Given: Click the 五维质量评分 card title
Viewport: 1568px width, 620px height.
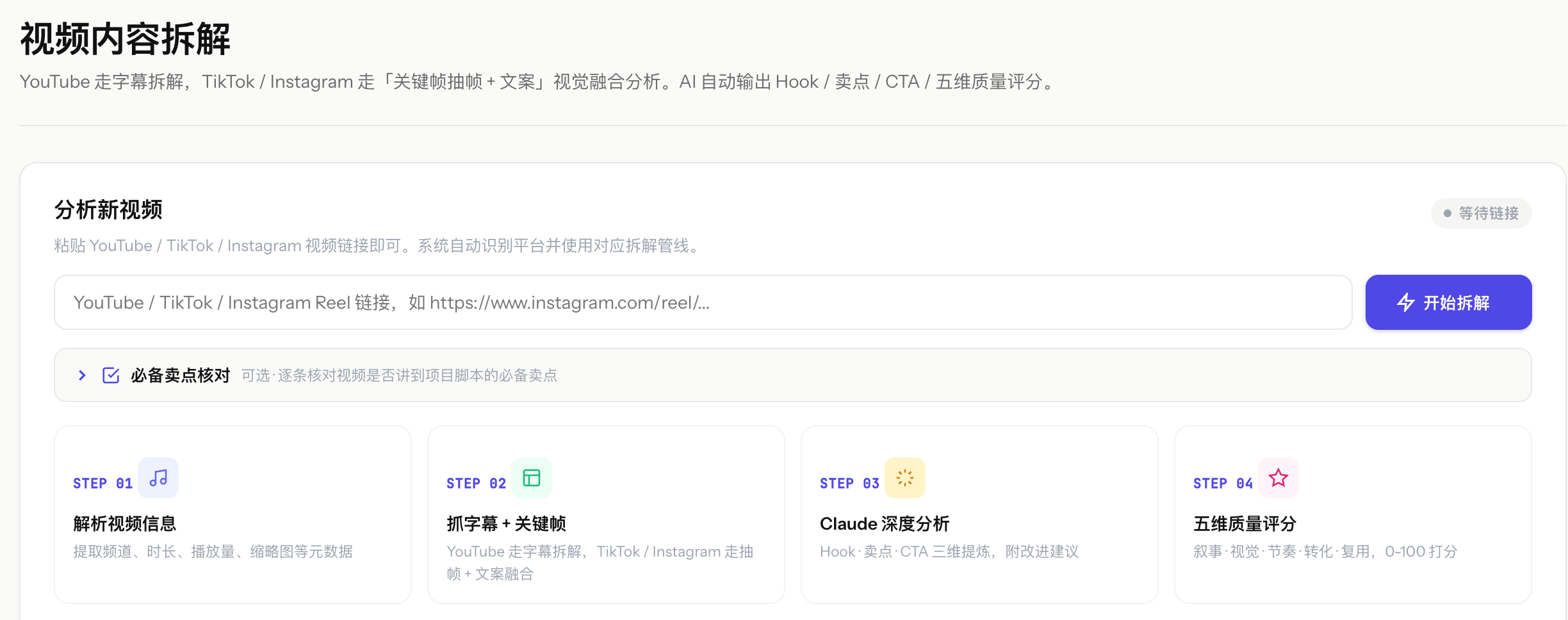Looking at the screenshot, I should (x=1245, y=524).
